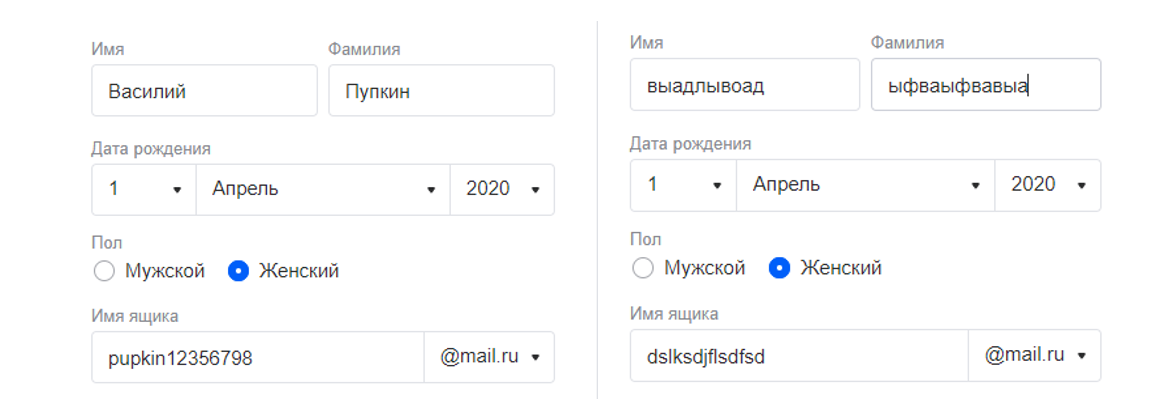Expand the @mail.ru domain dropdown in right form

[x=1034, y=356]
